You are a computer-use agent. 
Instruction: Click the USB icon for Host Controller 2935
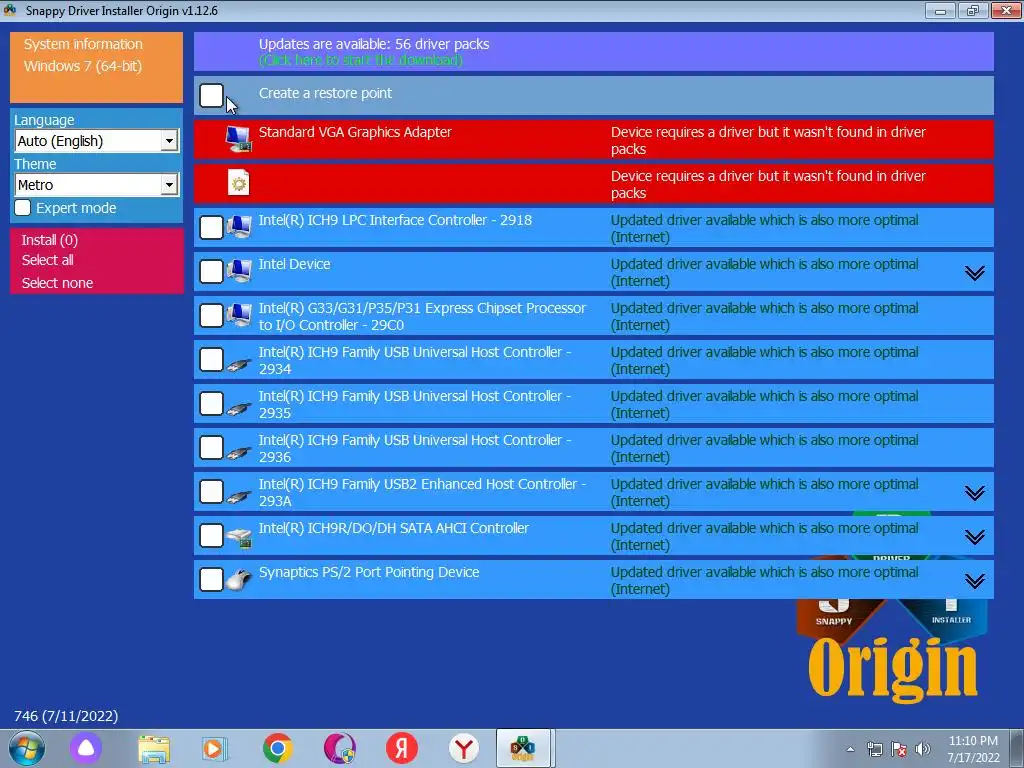pos(239,408)
